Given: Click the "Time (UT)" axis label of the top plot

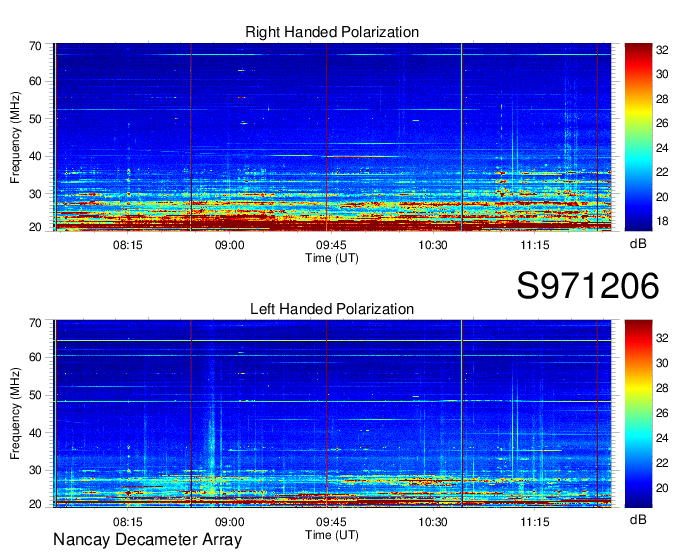Looking at the screenshot, I should click(x=332, y=258).
